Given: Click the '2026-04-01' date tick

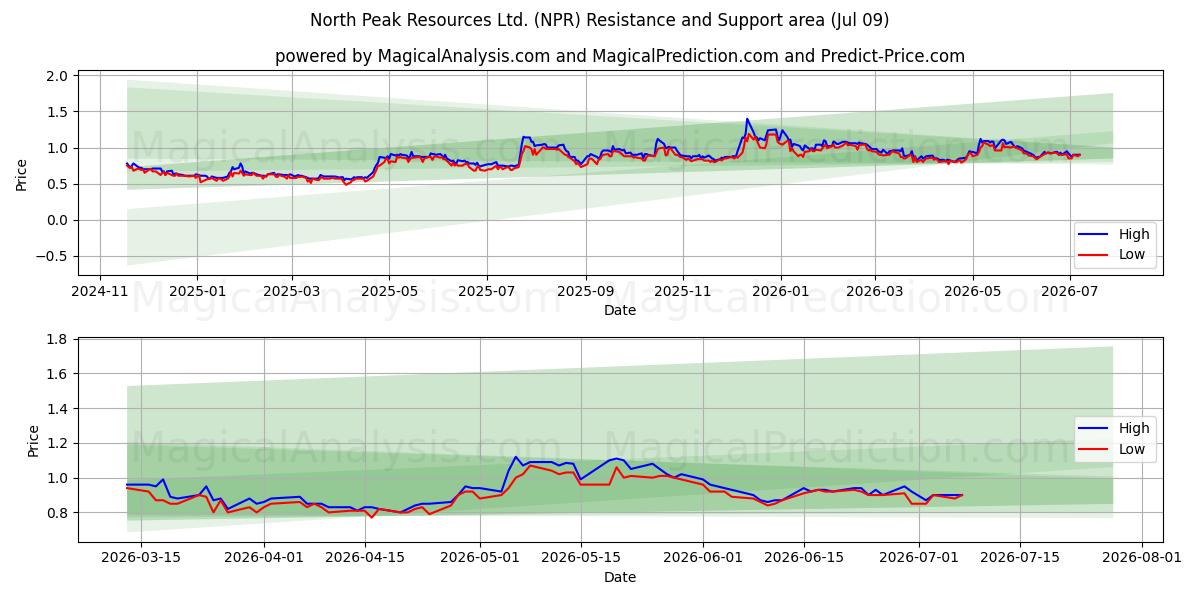Looking at the screenshot, I should pyautogui.click(x=264, y=557).
